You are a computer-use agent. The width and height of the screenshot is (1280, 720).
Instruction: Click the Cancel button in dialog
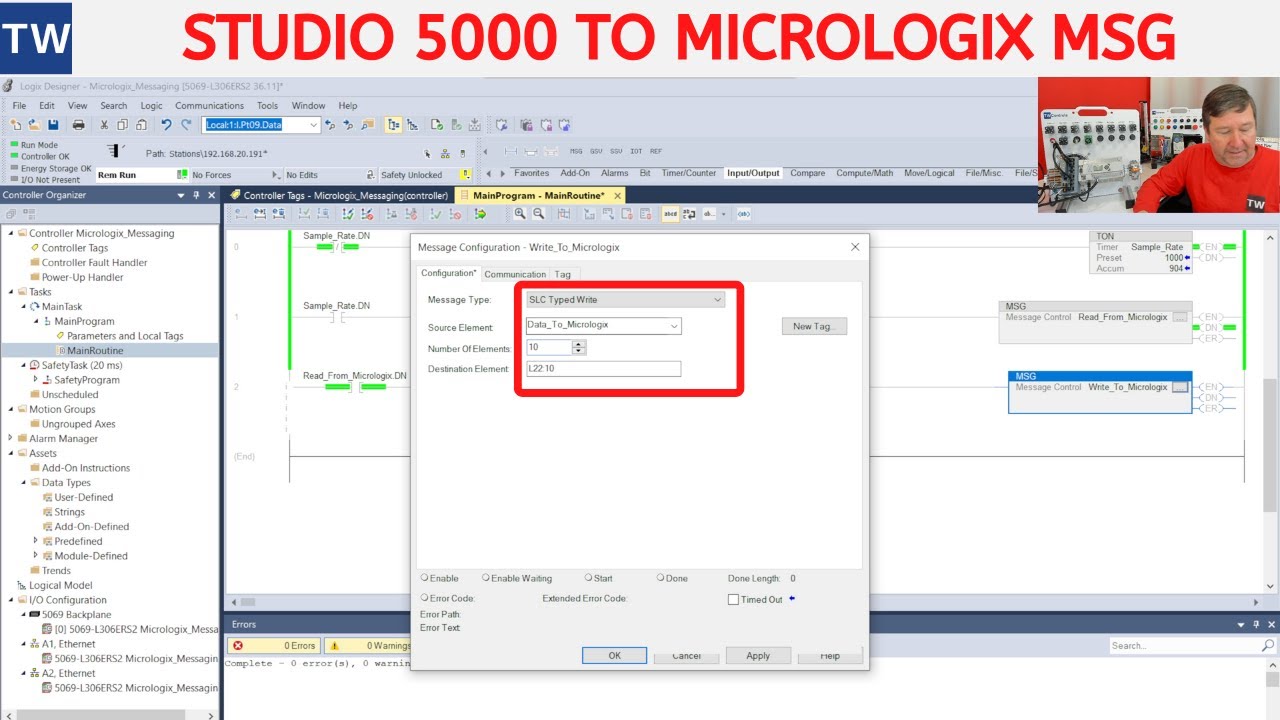686,656
